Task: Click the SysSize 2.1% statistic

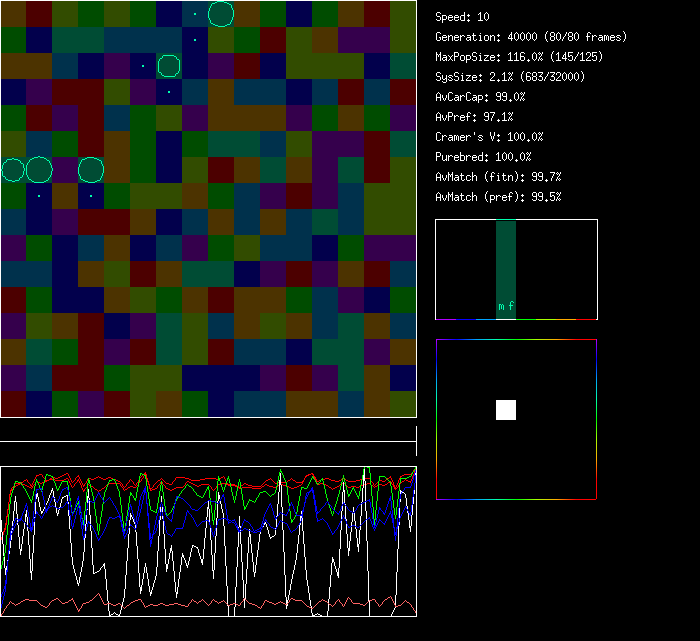Action: click(x=511, y=77)
